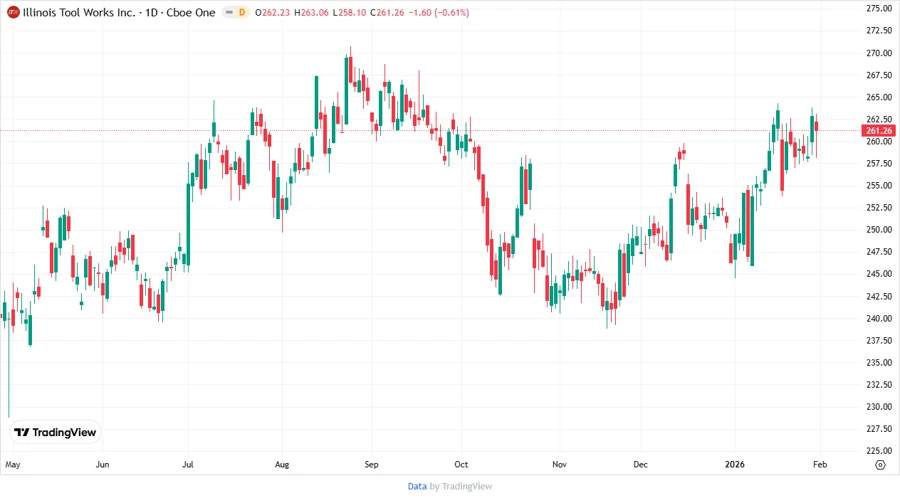Click the Dec label on time axis

[641, 464]
